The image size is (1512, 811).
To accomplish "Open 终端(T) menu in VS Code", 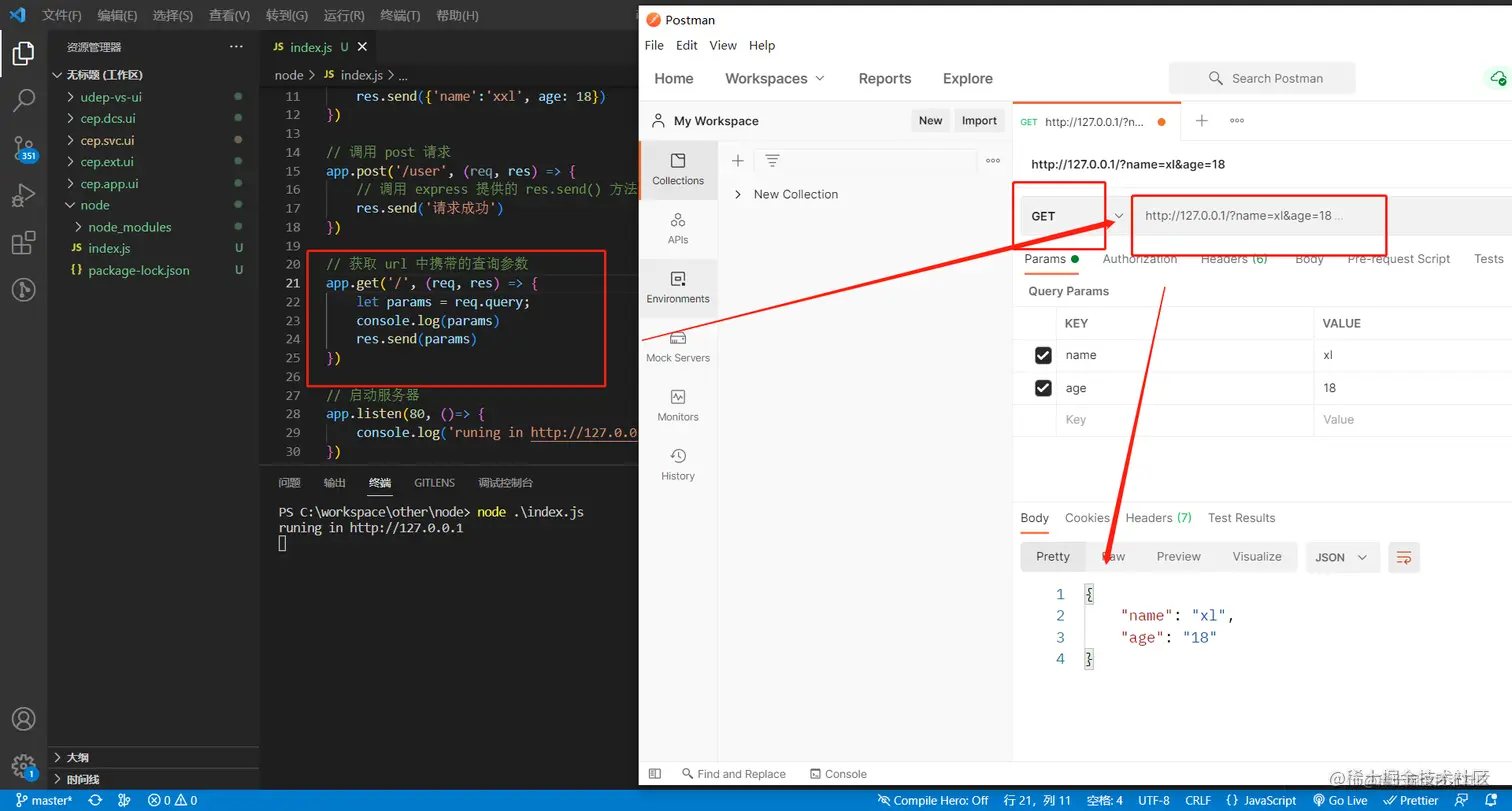I will [x=401, y=16].
